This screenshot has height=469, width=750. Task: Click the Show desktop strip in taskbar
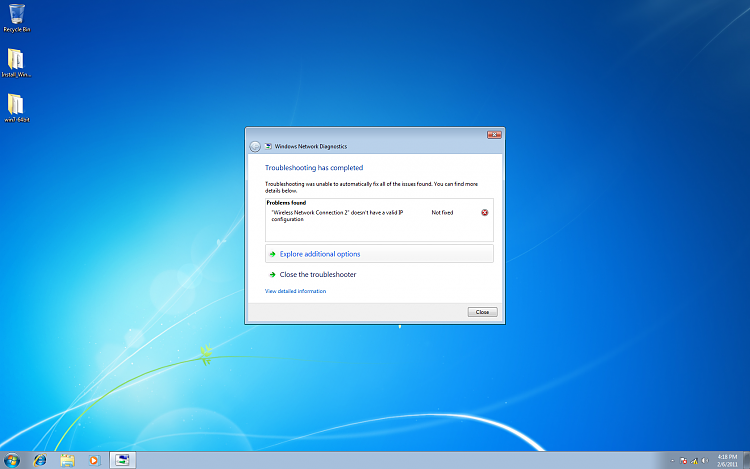[746, 460]
